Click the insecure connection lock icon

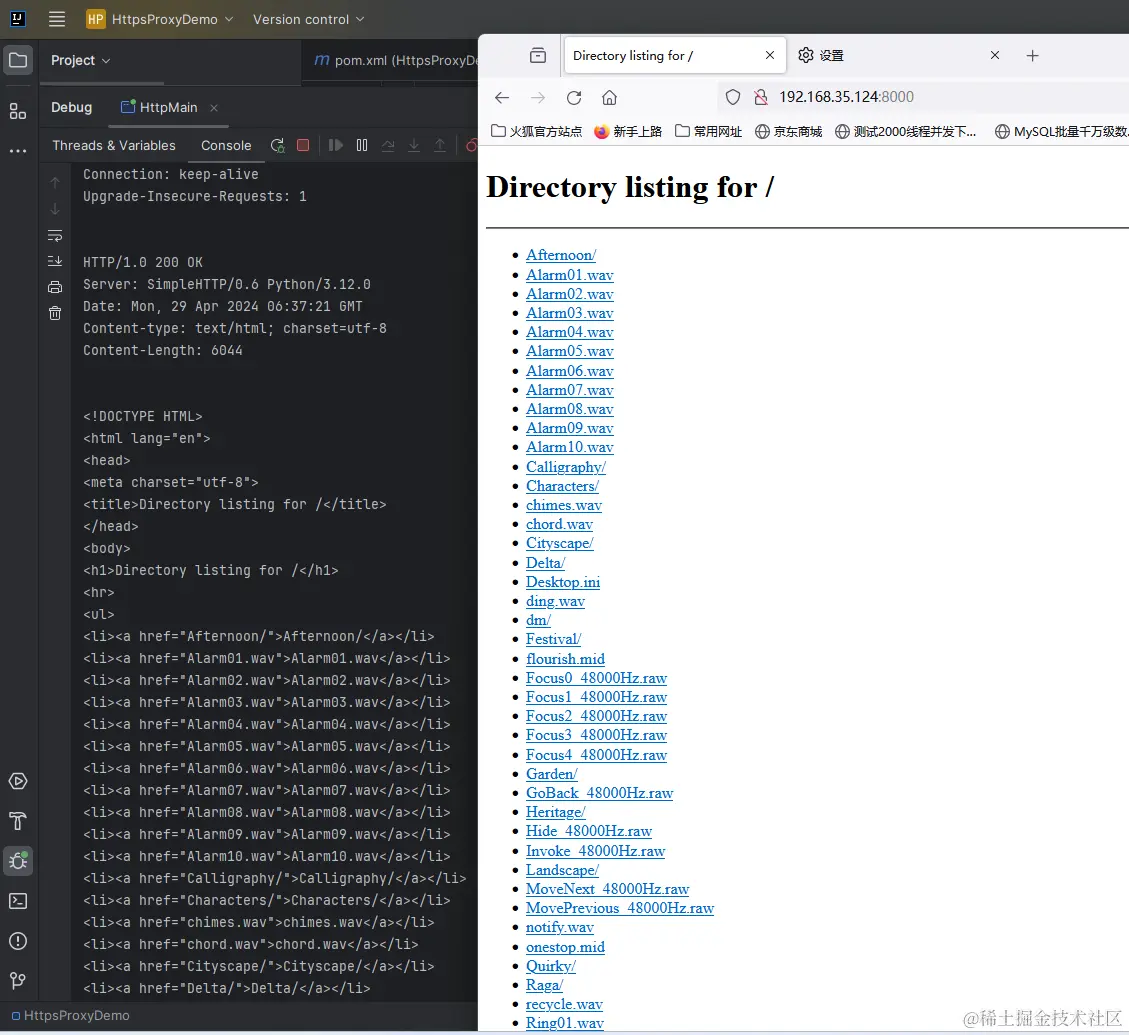pos(760,97)
